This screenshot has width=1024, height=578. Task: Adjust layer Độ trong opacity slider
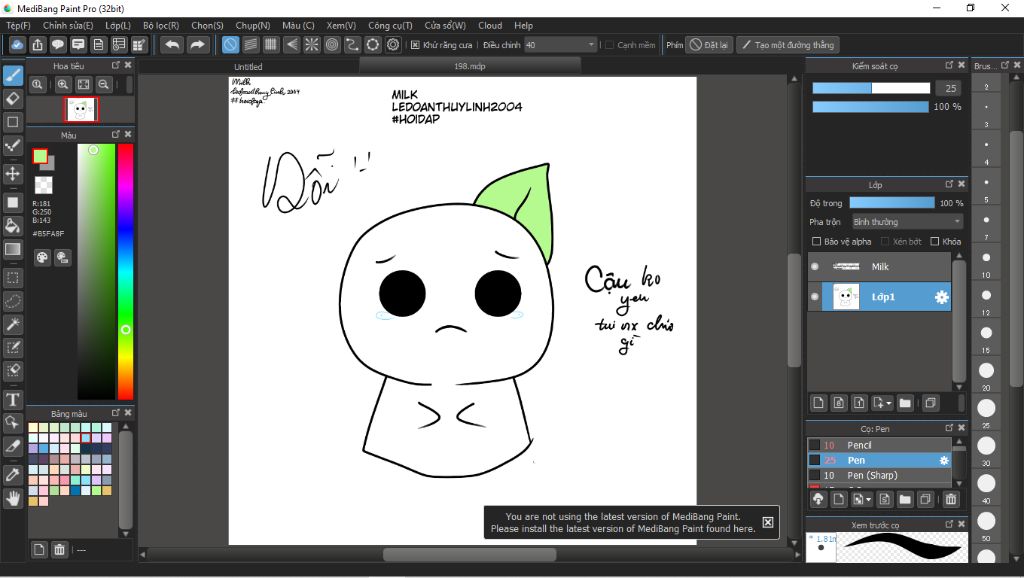(x=892, y=203)
